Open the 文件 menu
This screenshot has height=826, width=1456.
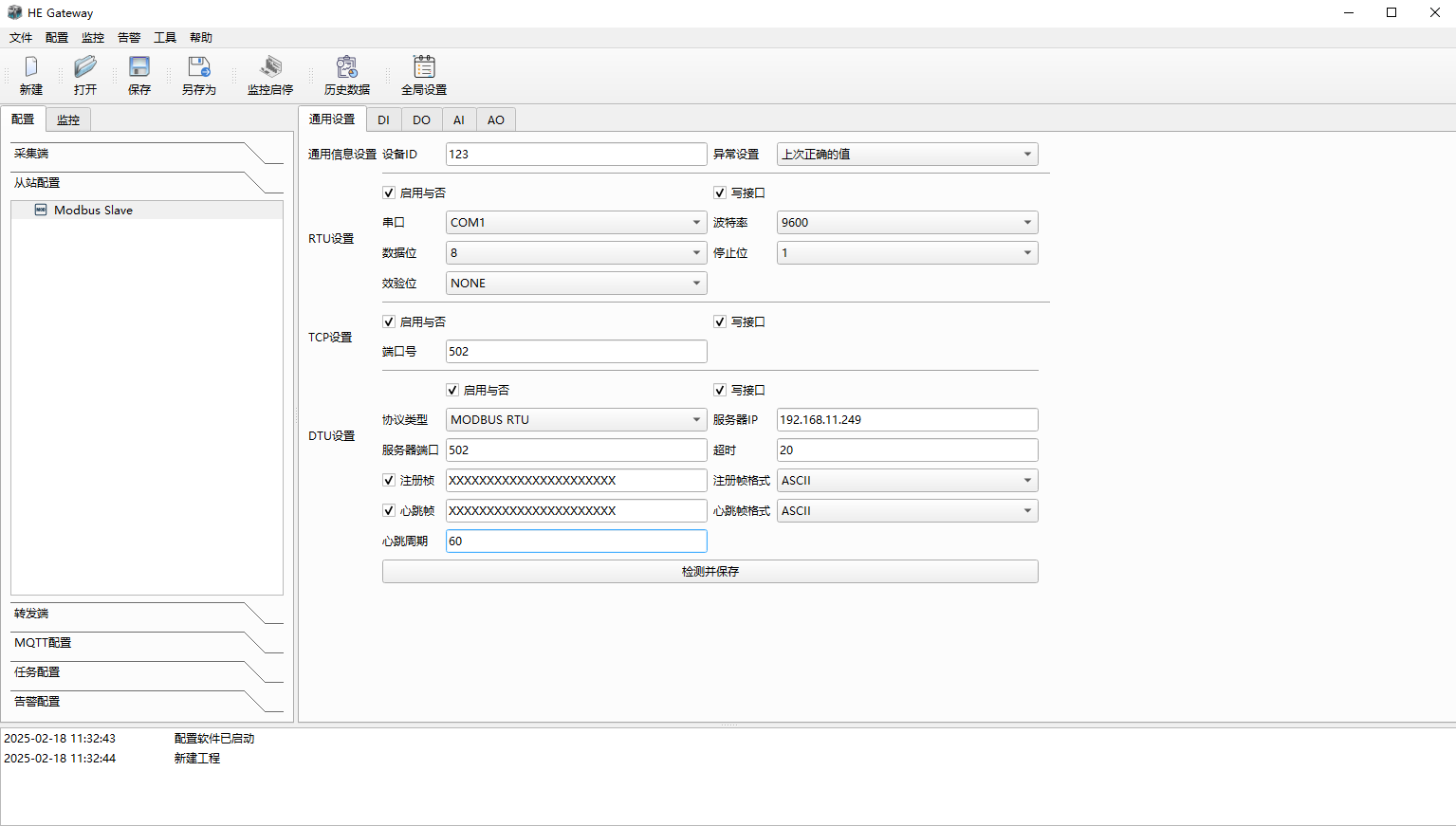21,38
